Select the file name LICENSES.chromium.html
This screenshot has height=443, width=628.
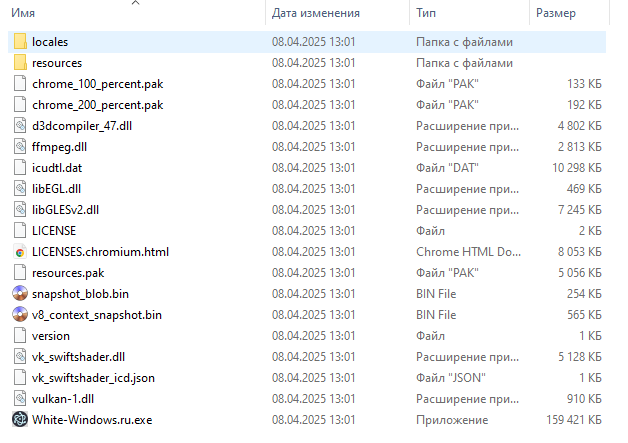click(x=101, y=252)
